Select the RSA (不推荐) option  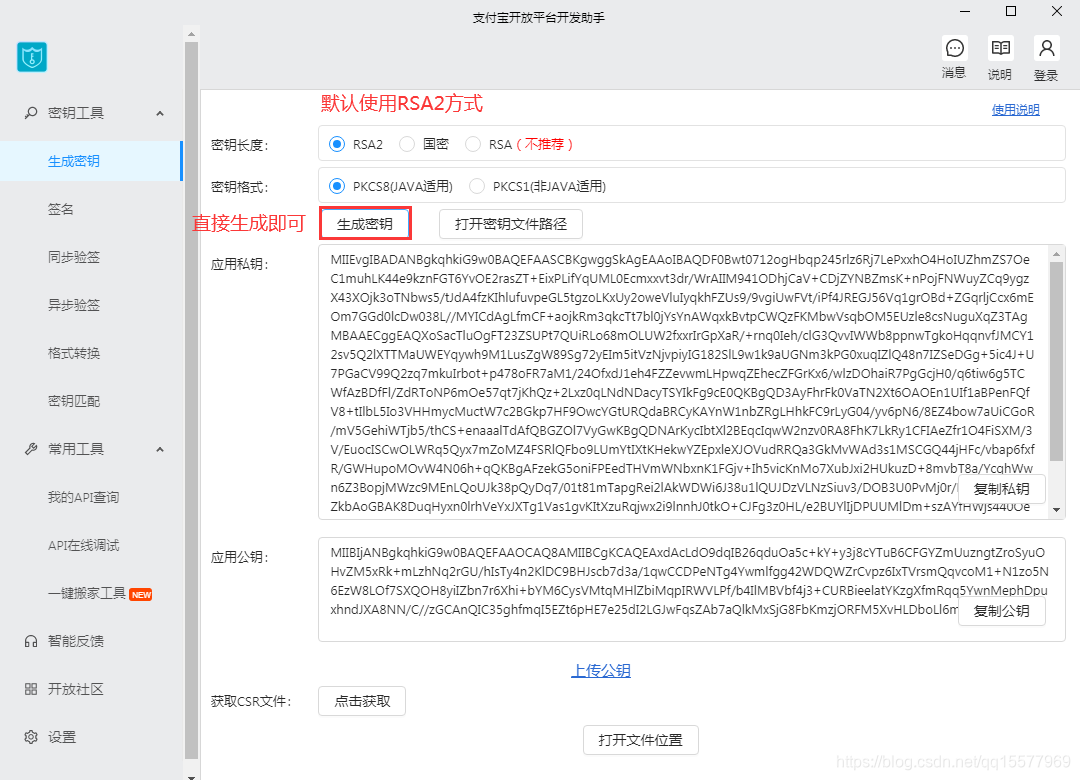473,144
